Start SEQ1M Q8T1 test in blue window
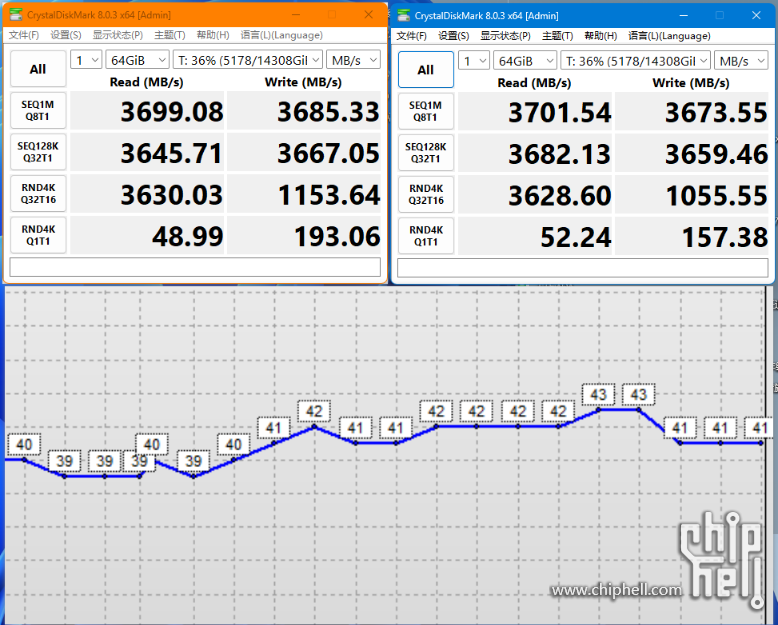This screenshot has height=625, width=778. click(426, 112)
